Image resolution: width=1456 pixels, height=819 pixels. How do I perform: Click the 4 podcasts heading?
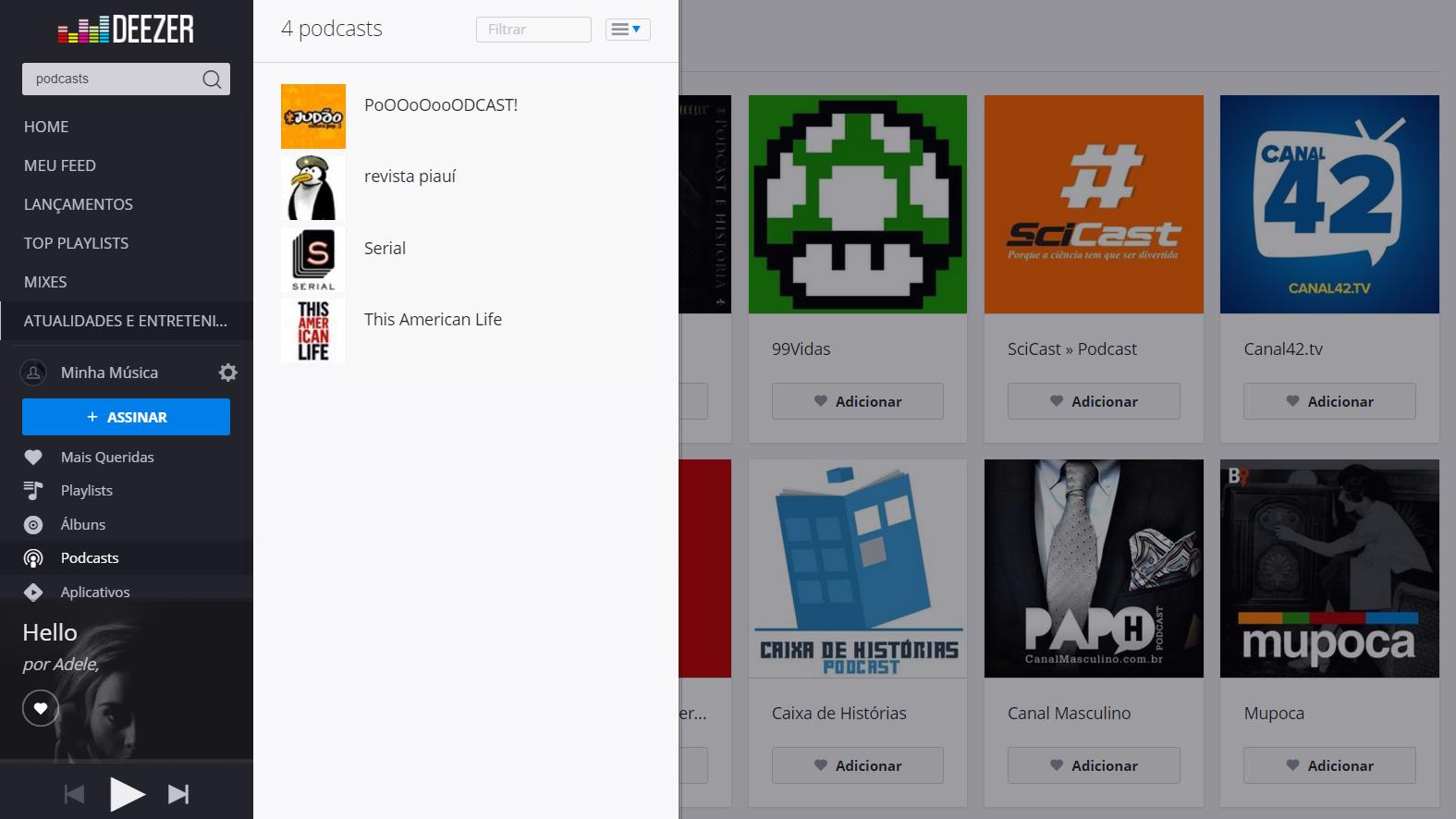pyautogui.click(x=332, y=30)
